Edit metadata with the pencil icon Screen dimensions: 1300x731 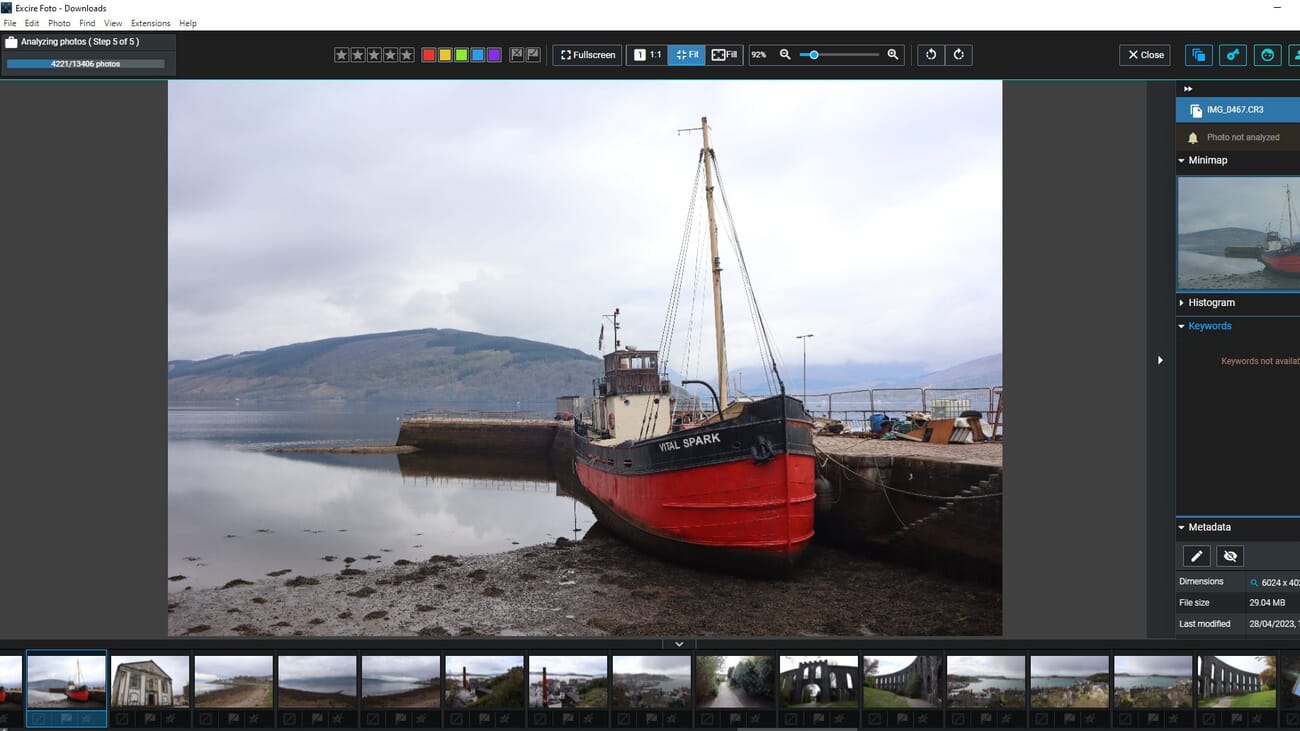coord(1196,556)
